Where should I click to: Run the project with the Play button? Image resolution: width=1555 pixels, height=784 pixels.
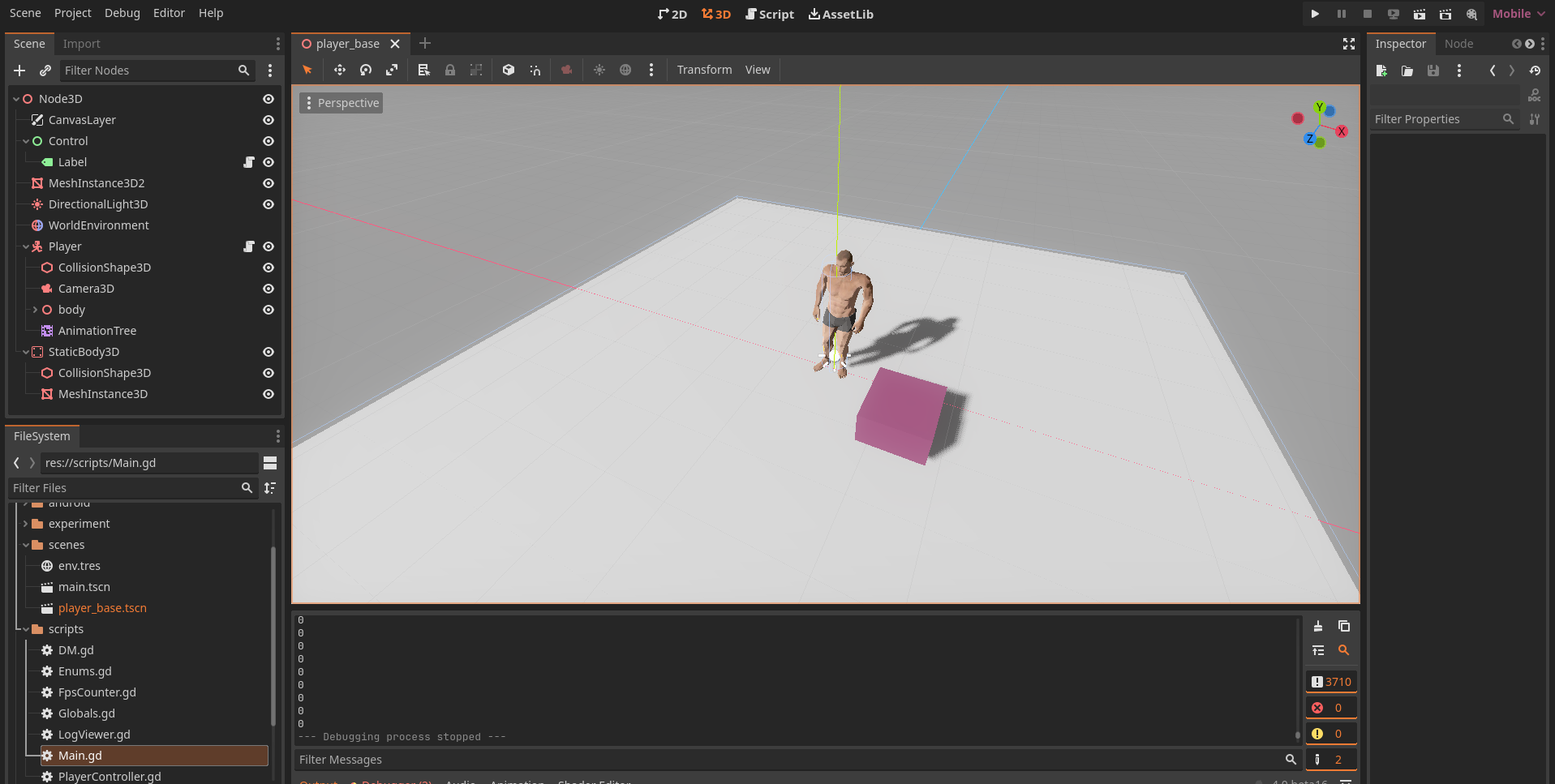1315,14
